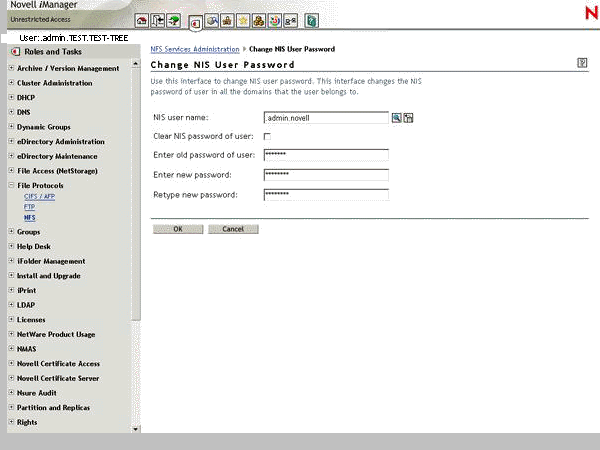Click User: admin.TEST.TEST-TREE text
Screen dimensions: 600x450
click(74, 38)
